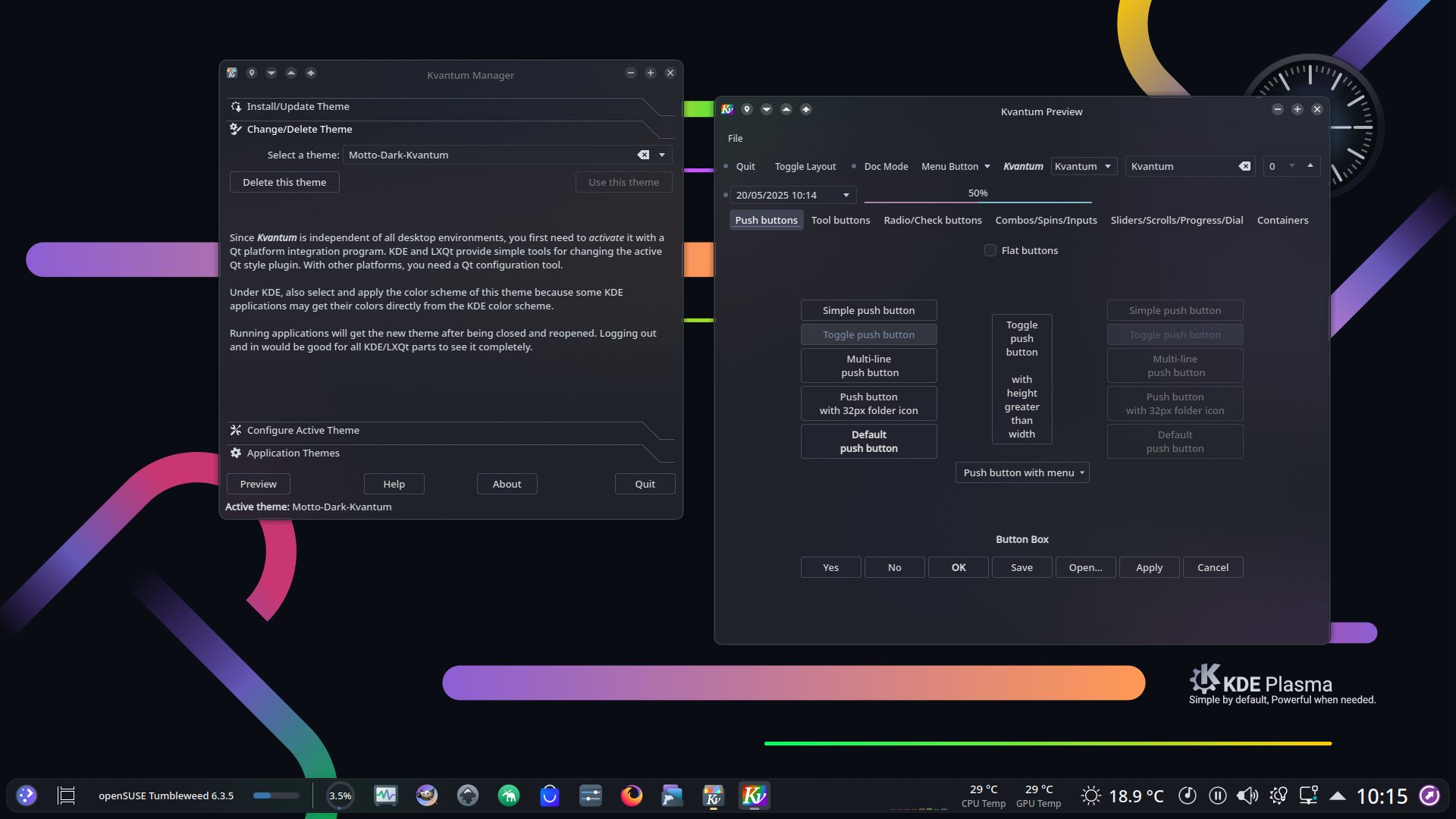Image resolution: width=1456 pixels, height=819 pixels.
Task: Click Toggle Layout in the preview toolbar
Action: point(805,166)
